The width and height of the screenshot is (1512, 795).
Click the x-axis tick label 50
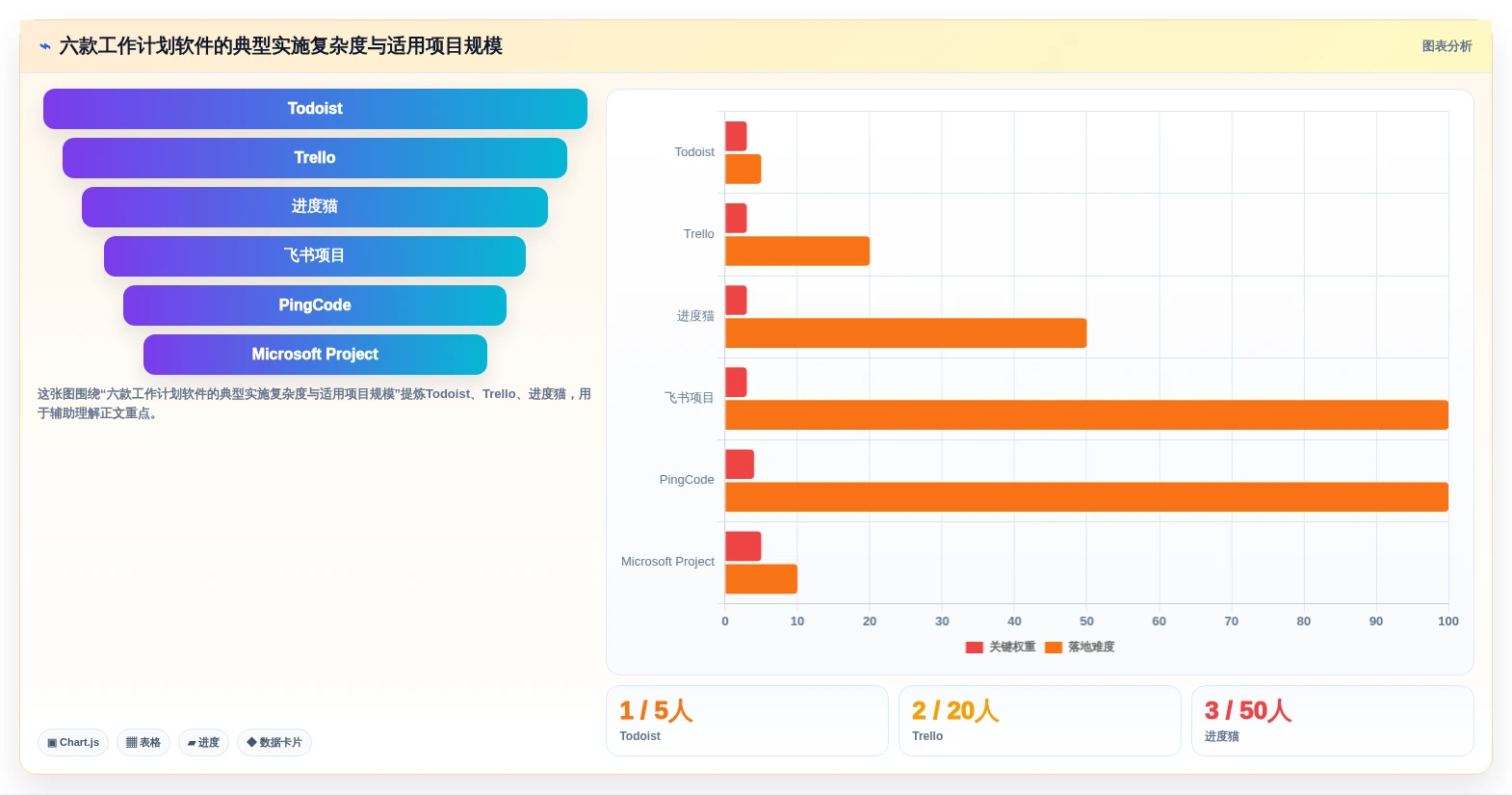pos(1086,622)
